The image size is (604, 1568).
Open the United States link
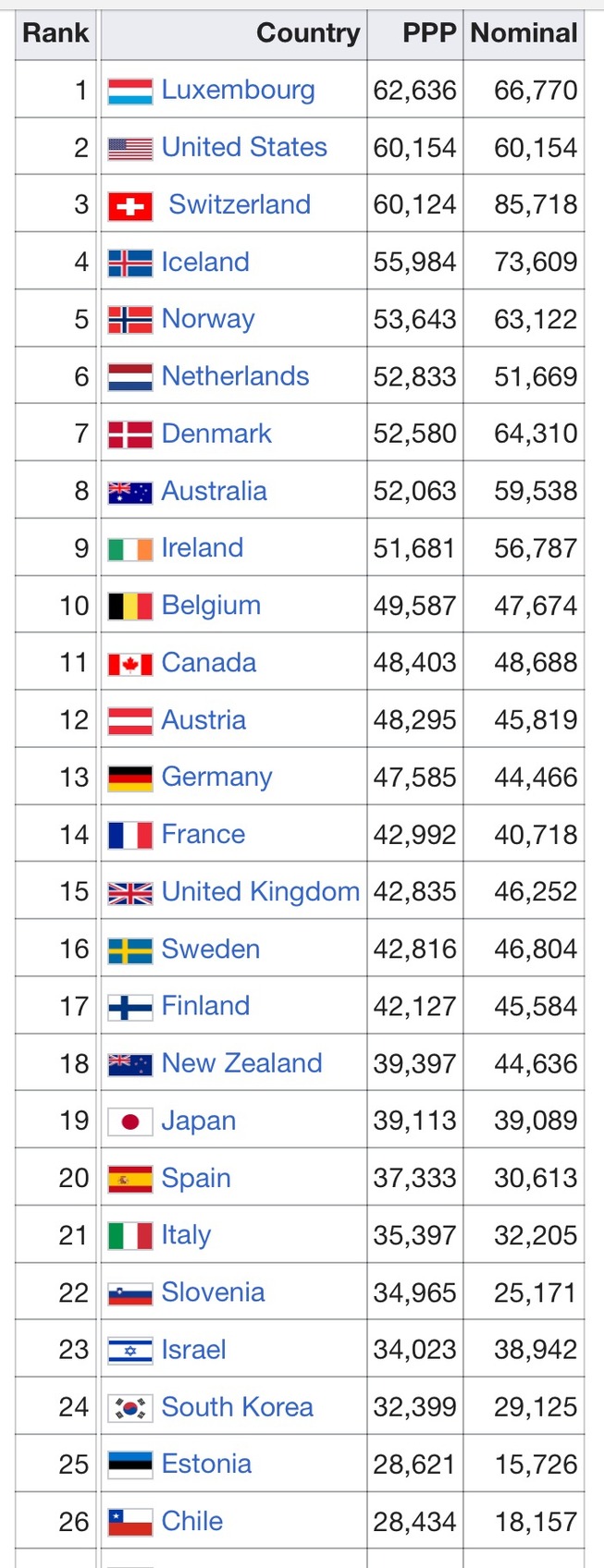[244, 147]
